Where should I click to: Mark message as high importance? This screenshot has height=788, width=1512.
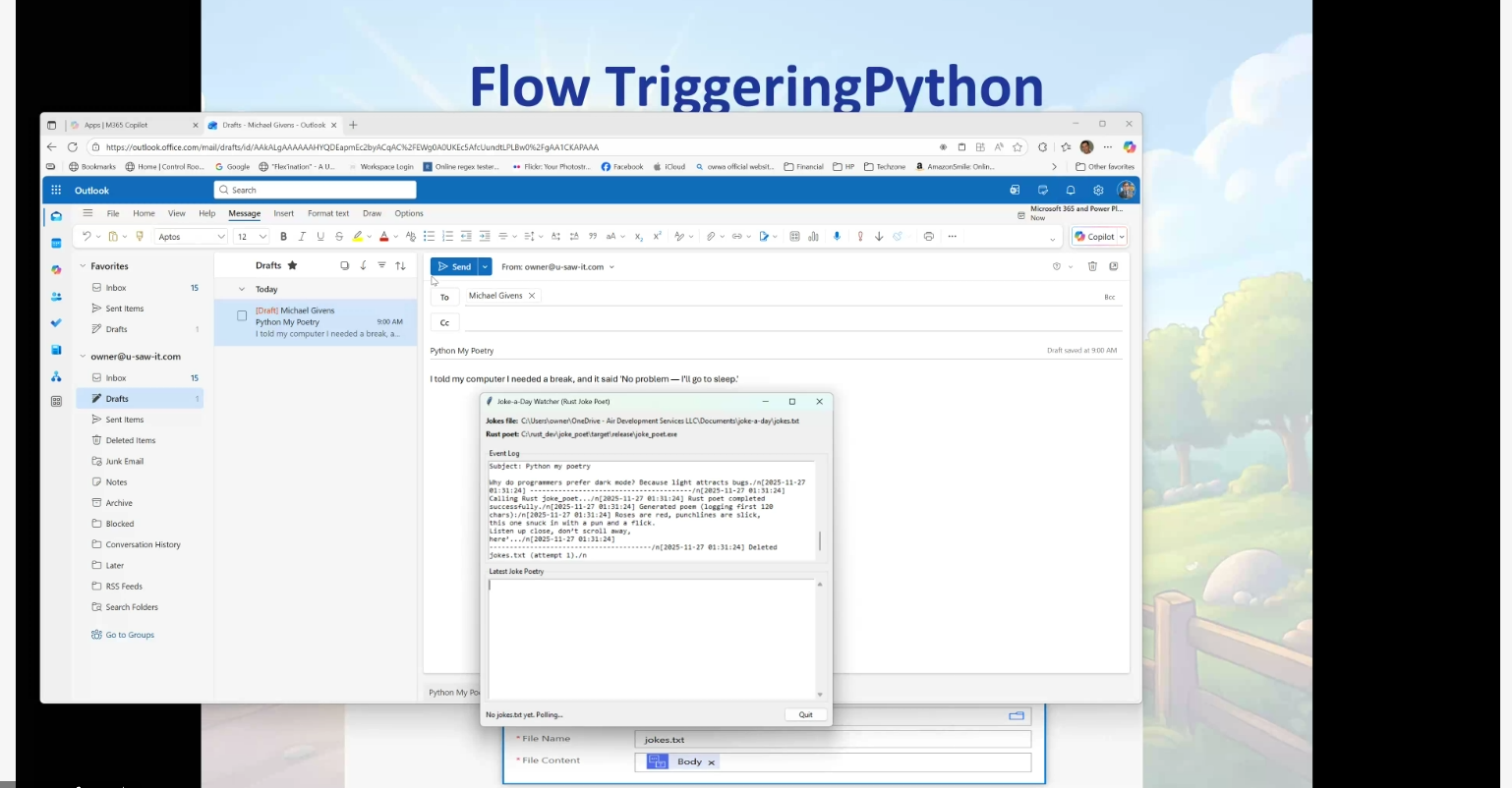coord(860,237)
